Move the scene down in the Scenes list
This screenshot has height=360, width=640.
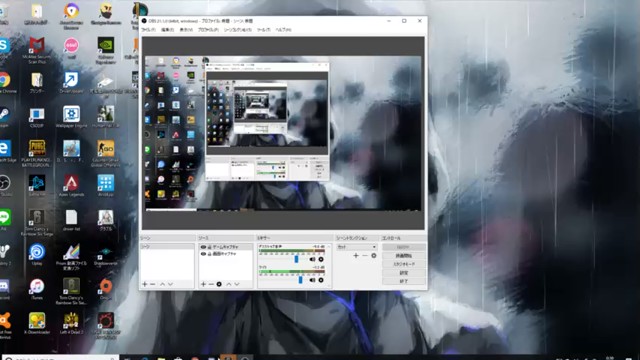[x=171, y=284]
